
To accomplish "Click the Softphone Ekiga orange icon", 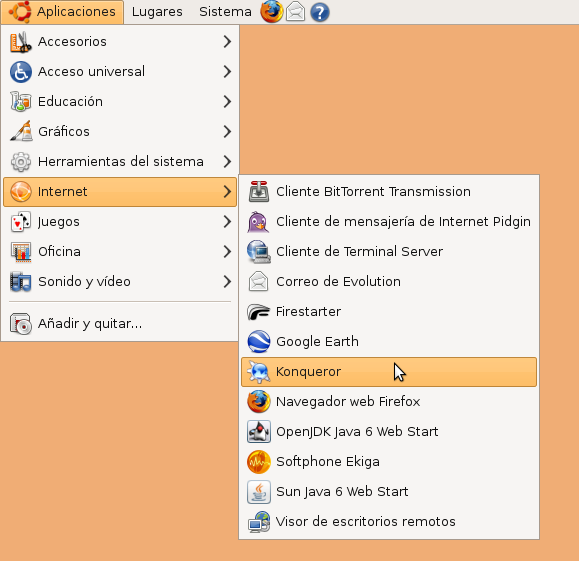I will [258, 462].
